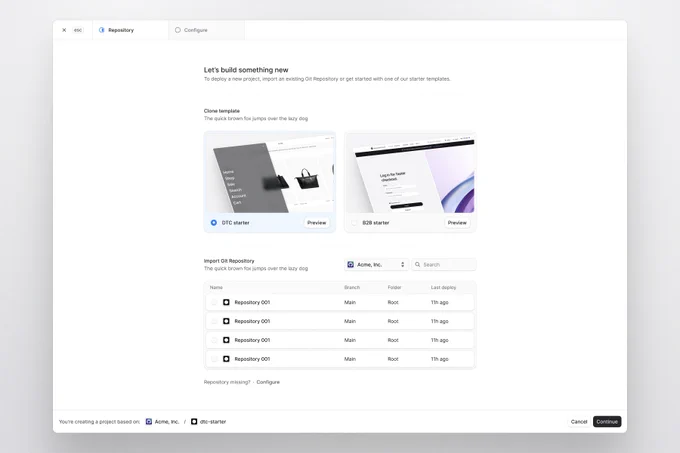Image resolution: width=680 pixels, height=453 pixels.
Task: Select the second Repository 001 radio
Action: tap(214, 321)
